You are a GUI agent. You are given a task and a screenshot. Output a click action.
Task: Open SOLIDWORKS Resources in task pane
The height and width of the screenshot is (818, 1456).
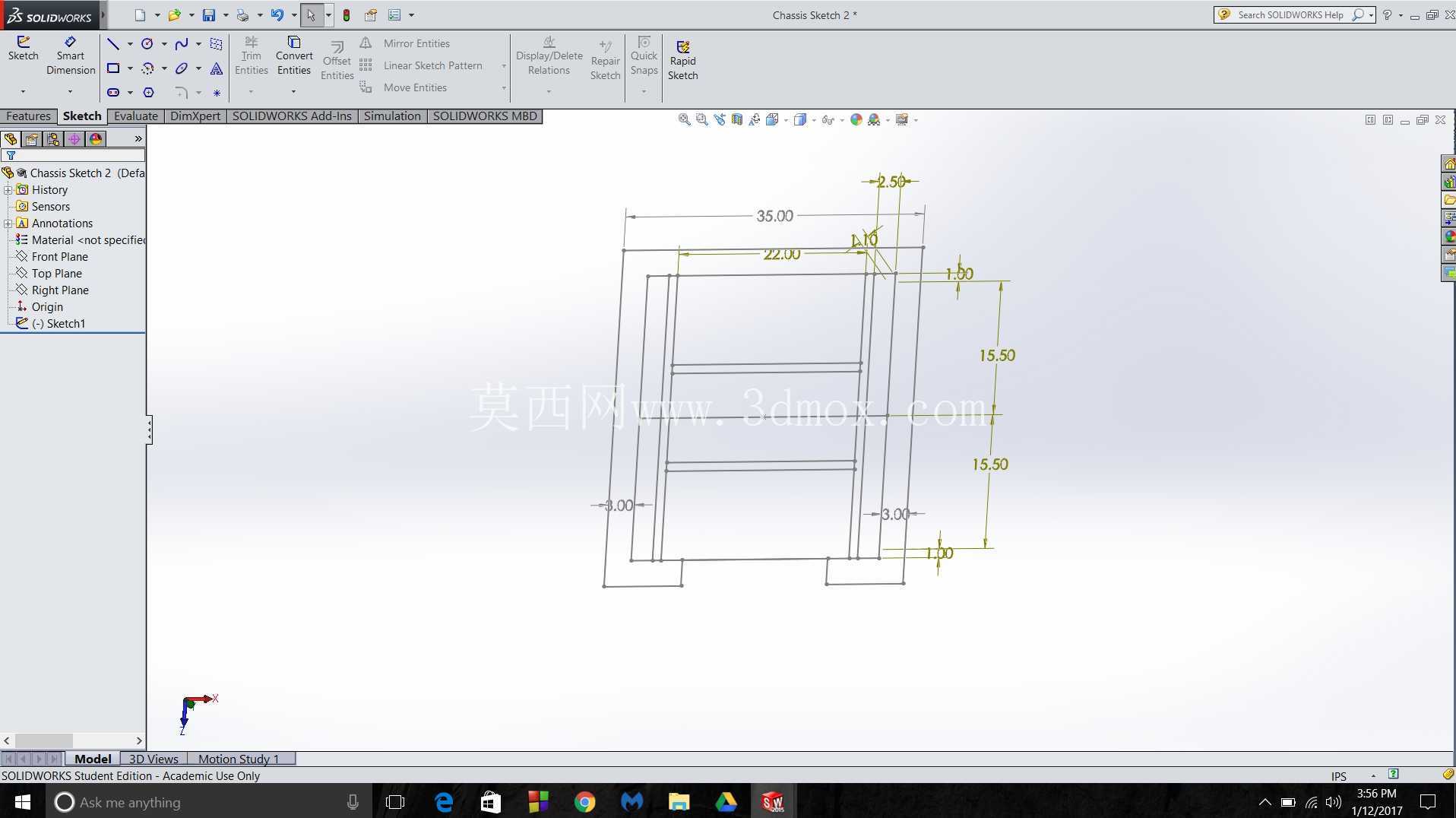(1449, 164)
